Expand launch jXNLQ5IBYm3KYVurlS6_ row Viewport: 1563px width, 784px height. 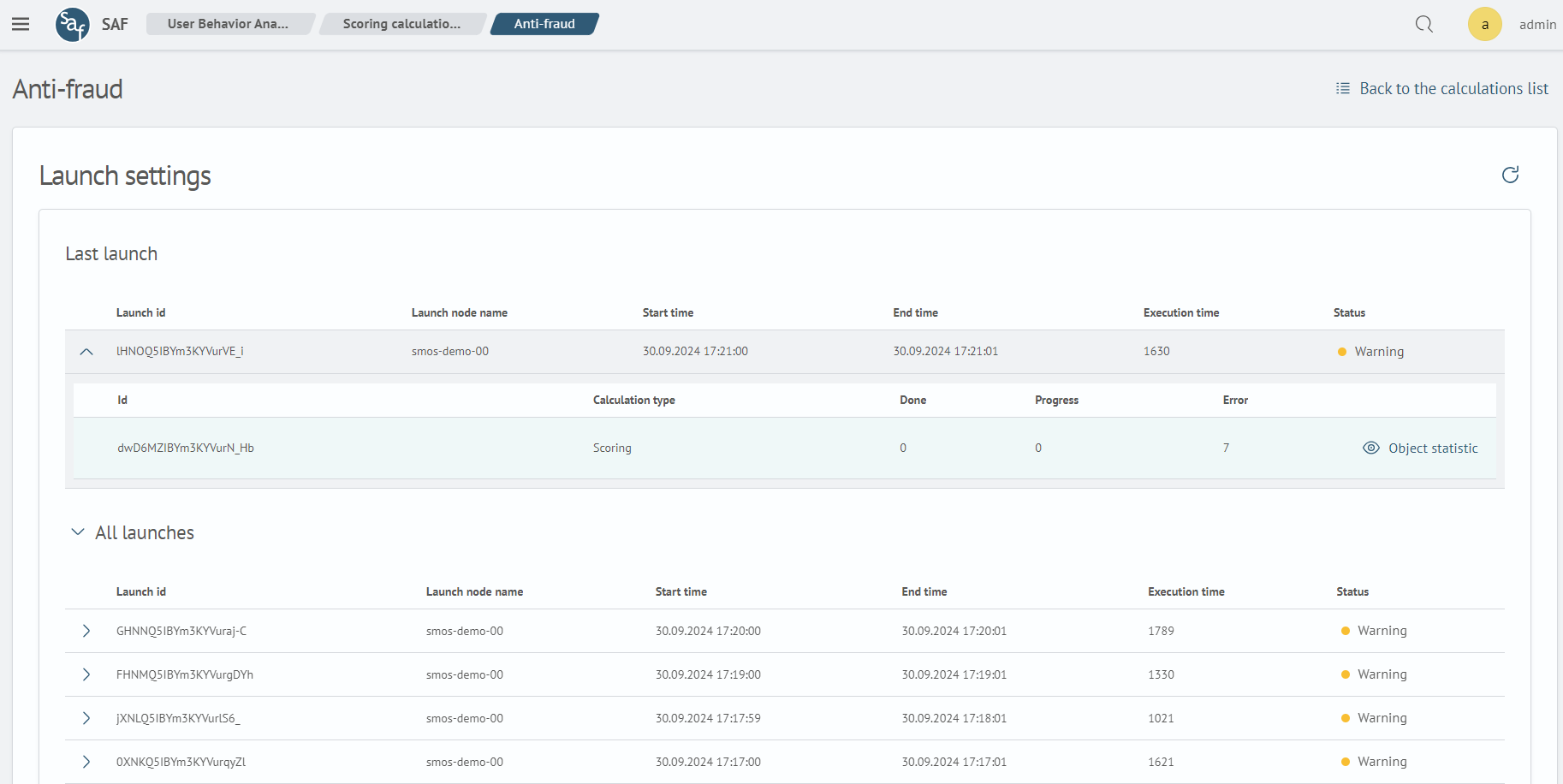coord(86,718)
